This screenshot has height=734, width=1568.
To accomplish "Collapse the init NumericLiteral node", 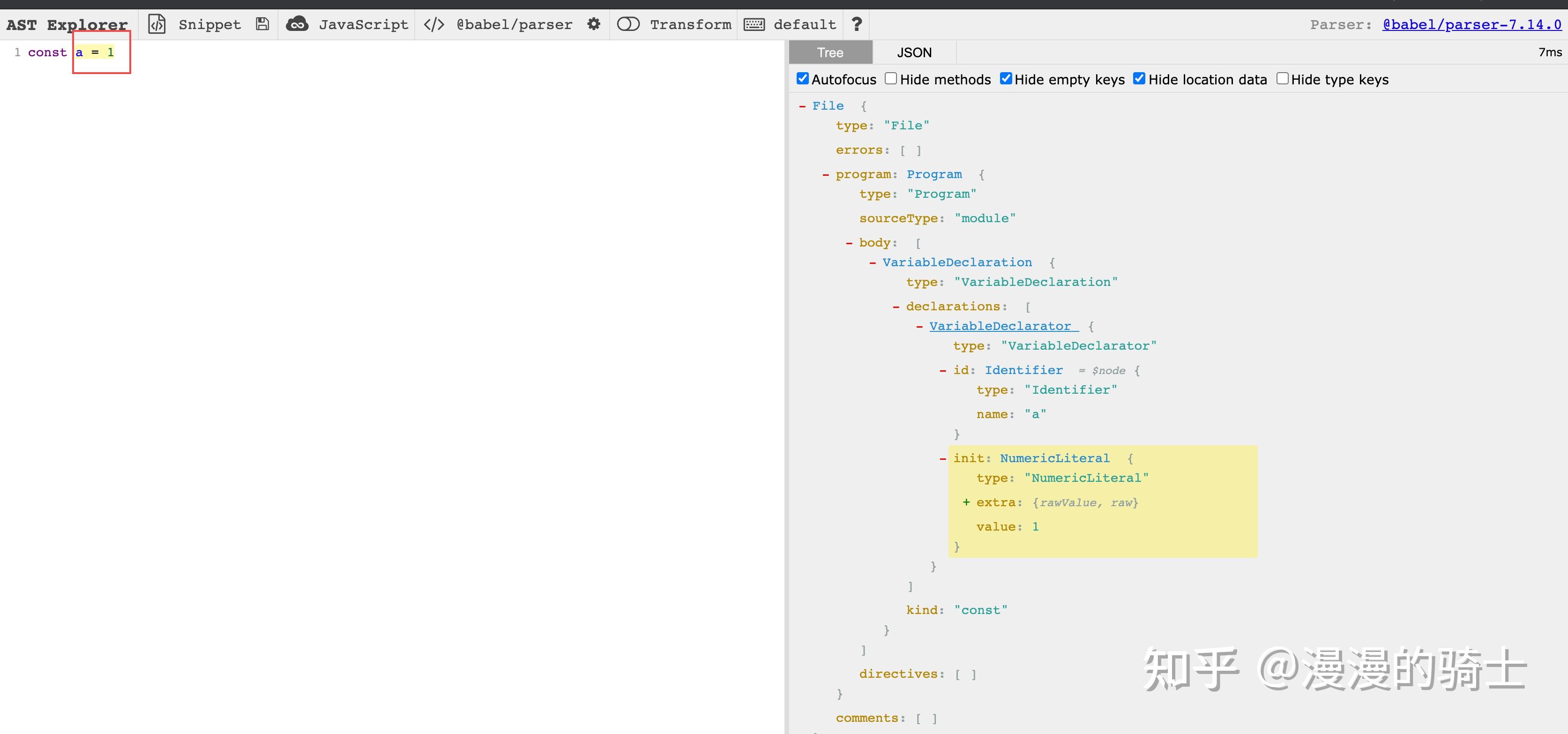I will point(943,458).
